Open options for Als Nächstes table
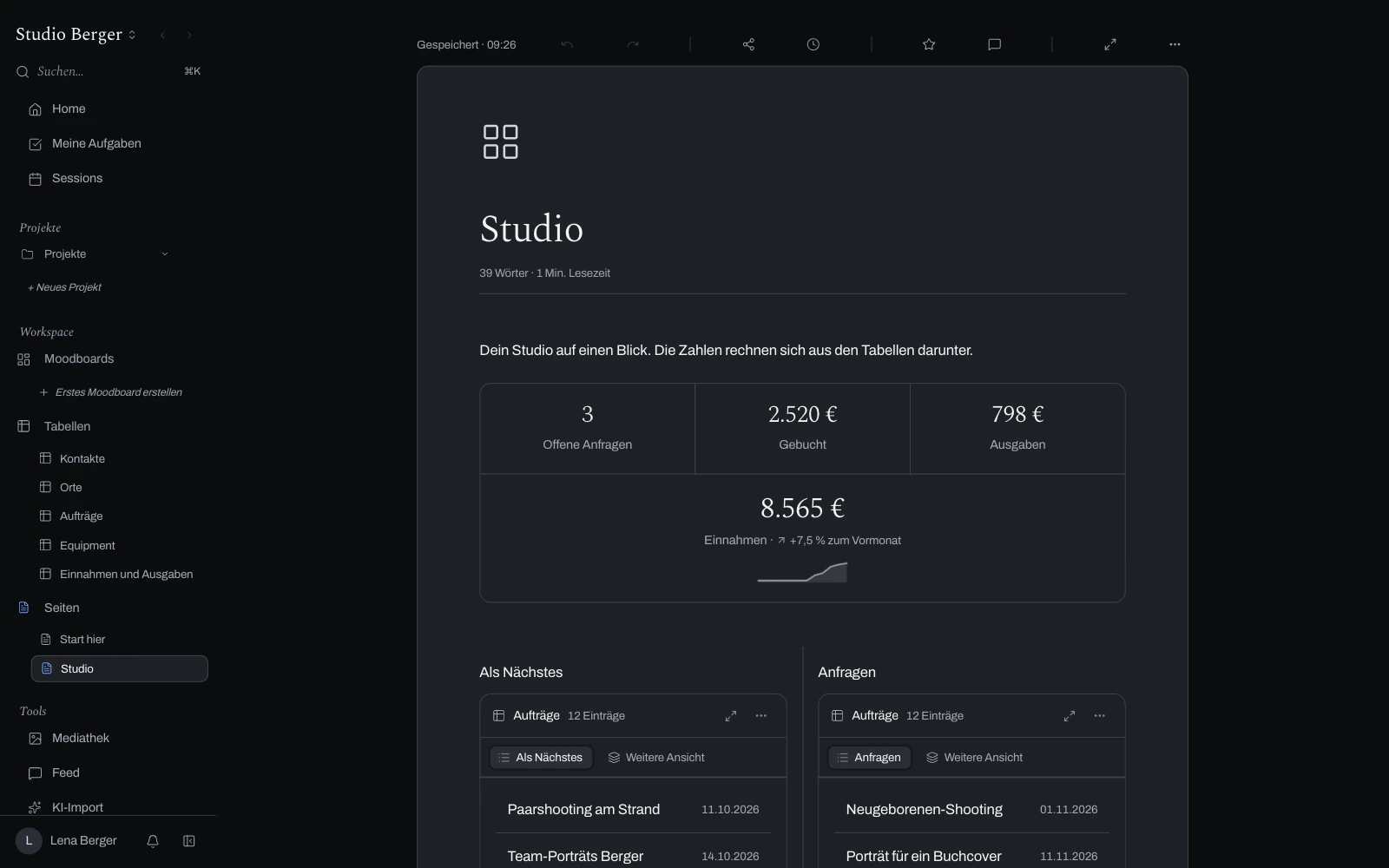The height and width of the screenshot is (868, 1389). pos(761,716)
